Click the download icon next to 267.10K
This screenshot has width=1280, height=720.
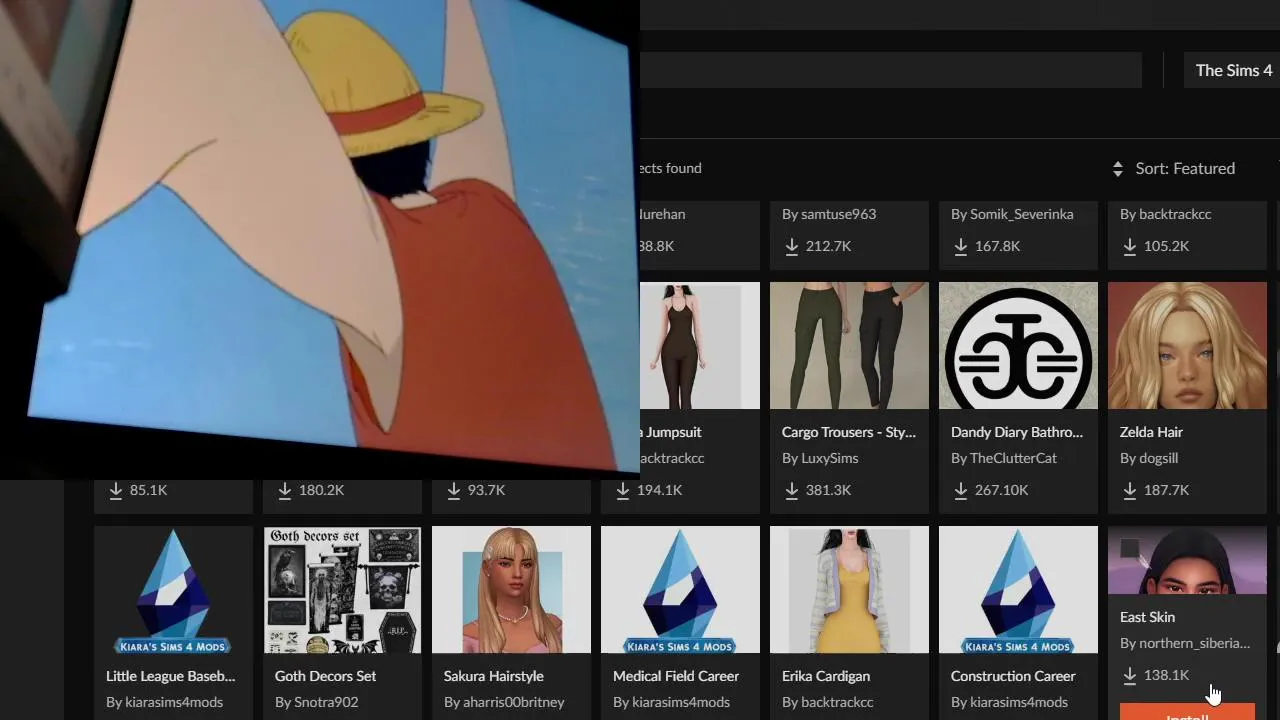pos(961,490)
